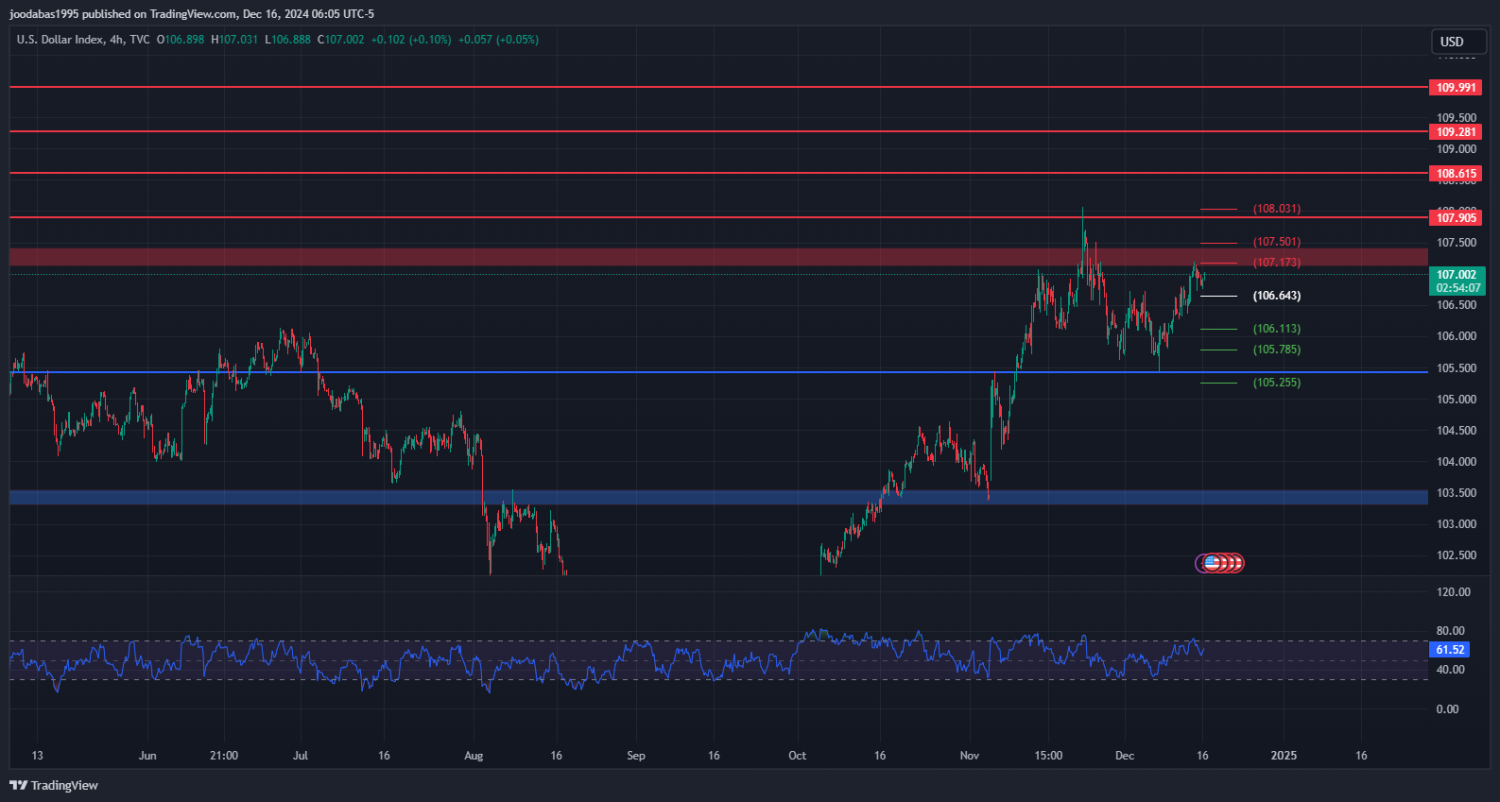1500x802 pixels.
Task: Click the Oct label on time axis
Action: pyautogui.click(x=797, y=755)
